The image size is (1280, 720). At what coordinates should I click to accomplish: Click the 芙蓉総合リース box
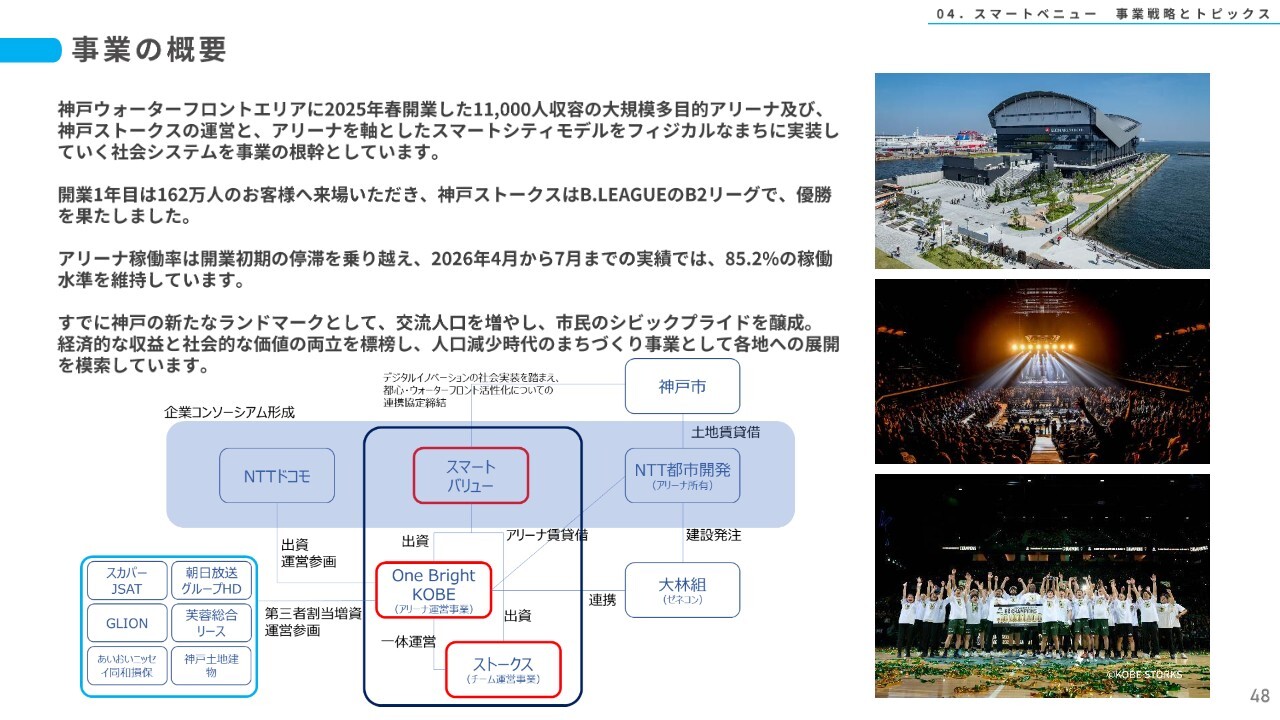[211, 623]
